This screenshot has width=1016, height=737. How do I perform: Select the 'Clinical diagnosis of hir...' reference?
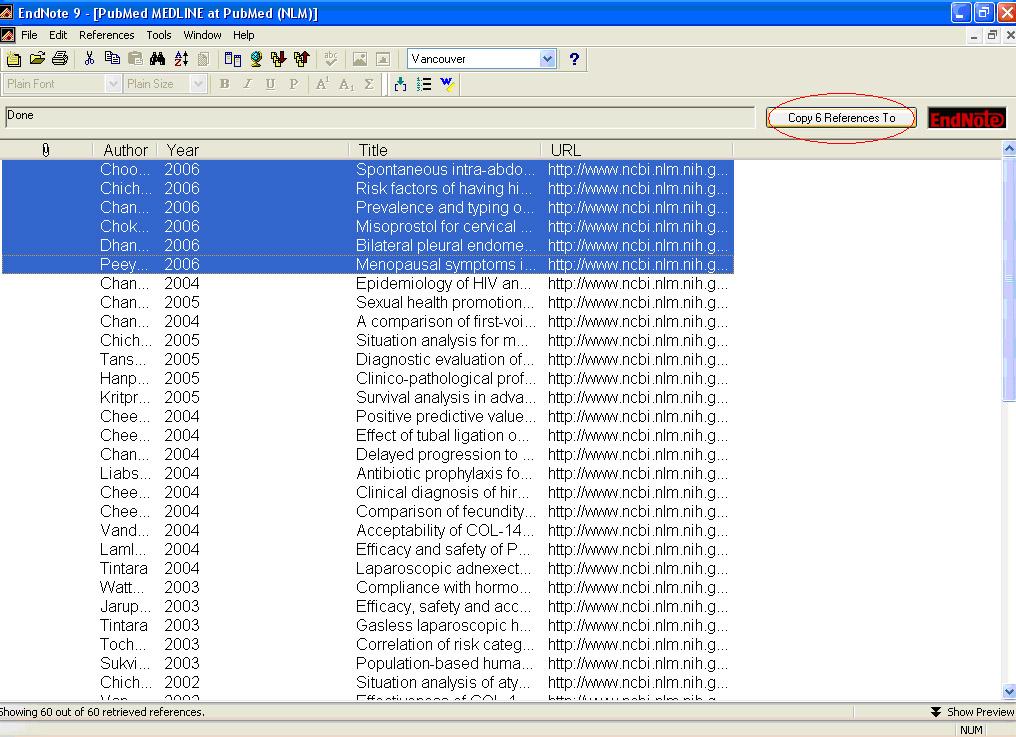[x=367, y=493]
